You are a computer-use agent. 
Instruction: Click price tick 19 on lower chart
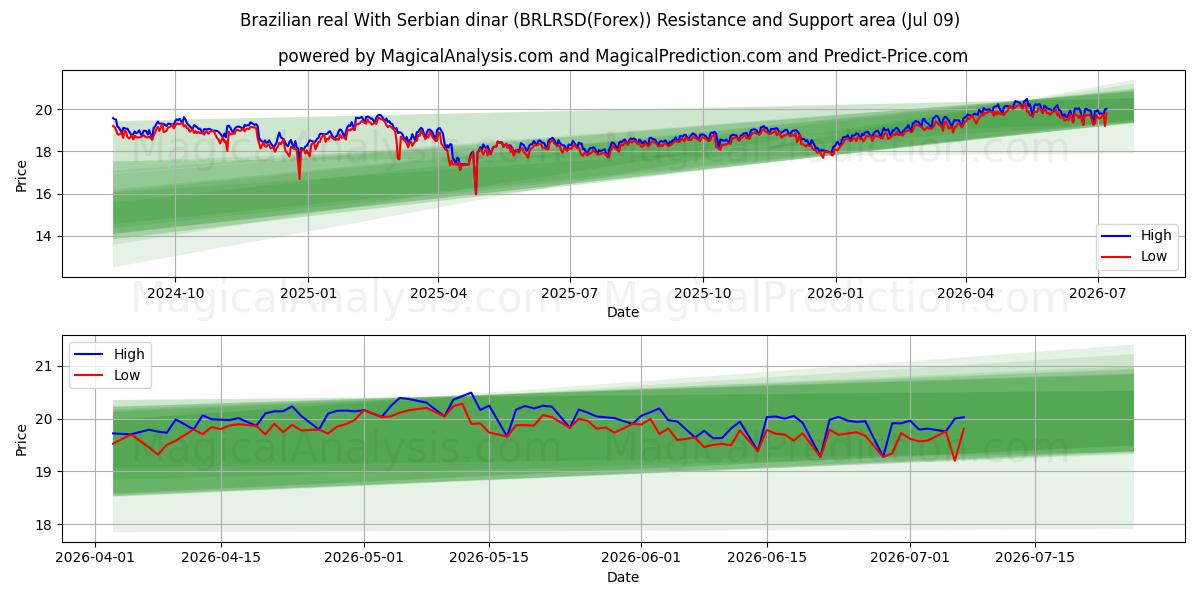pos(46,472)
